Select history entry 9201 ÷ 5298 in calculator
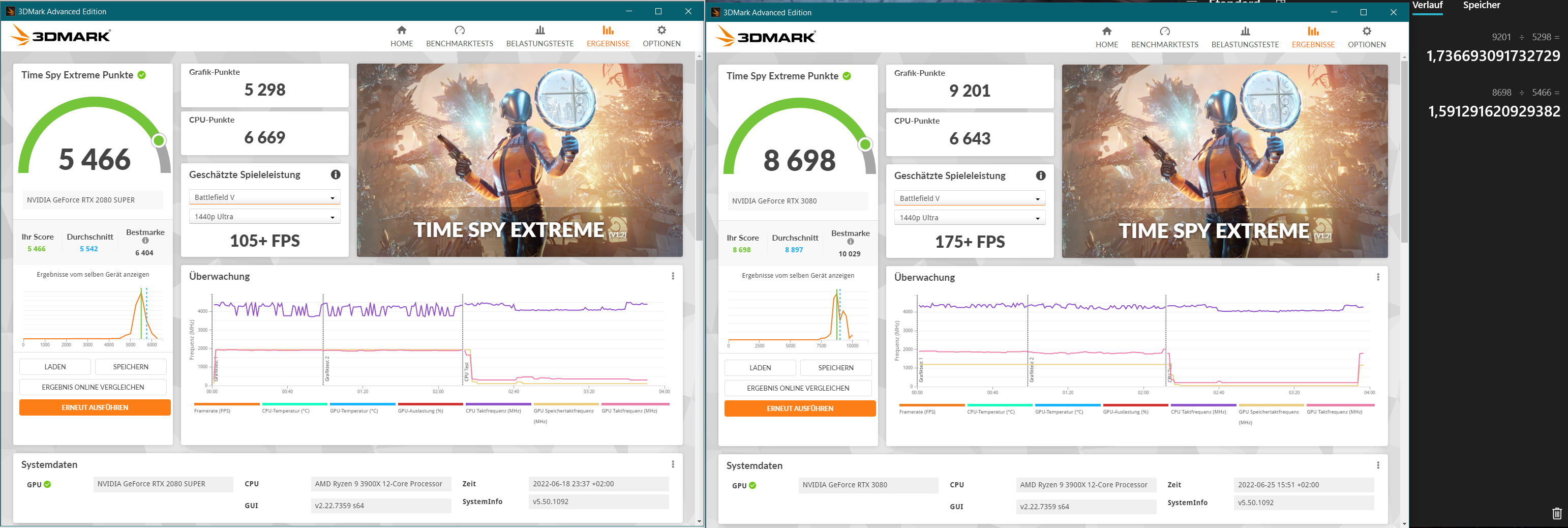The width and height of the screenshot is (1568, 528). [1493, 47]
